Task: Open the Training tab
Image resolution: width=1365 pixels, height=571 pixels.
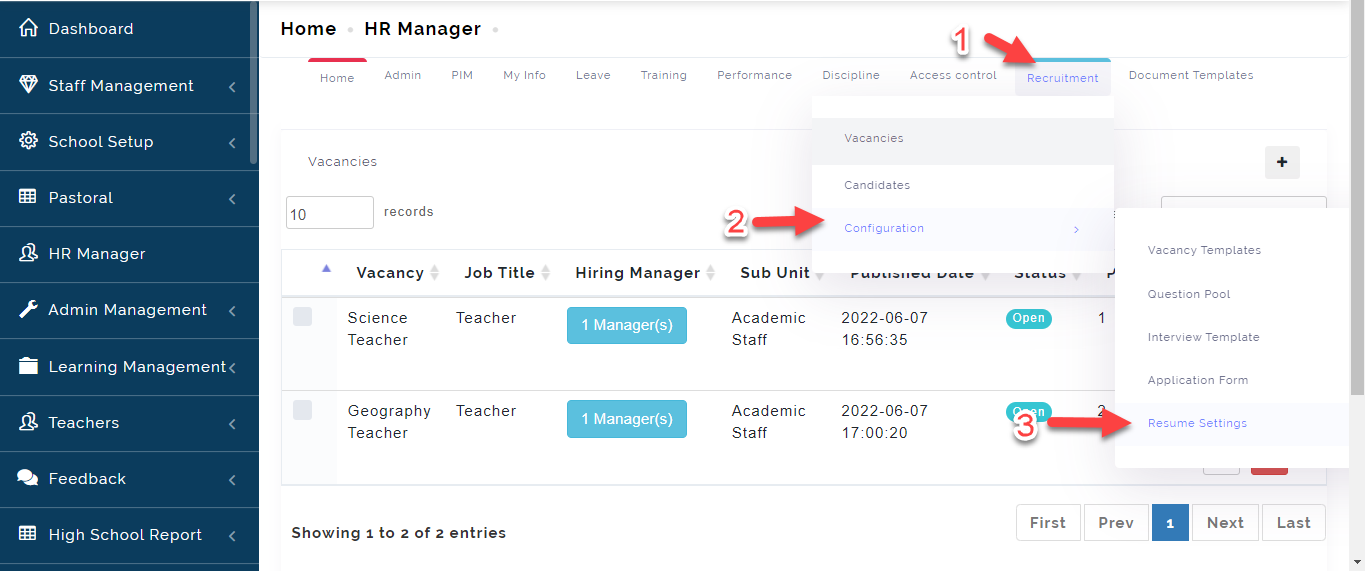Action: click(664, 75)
